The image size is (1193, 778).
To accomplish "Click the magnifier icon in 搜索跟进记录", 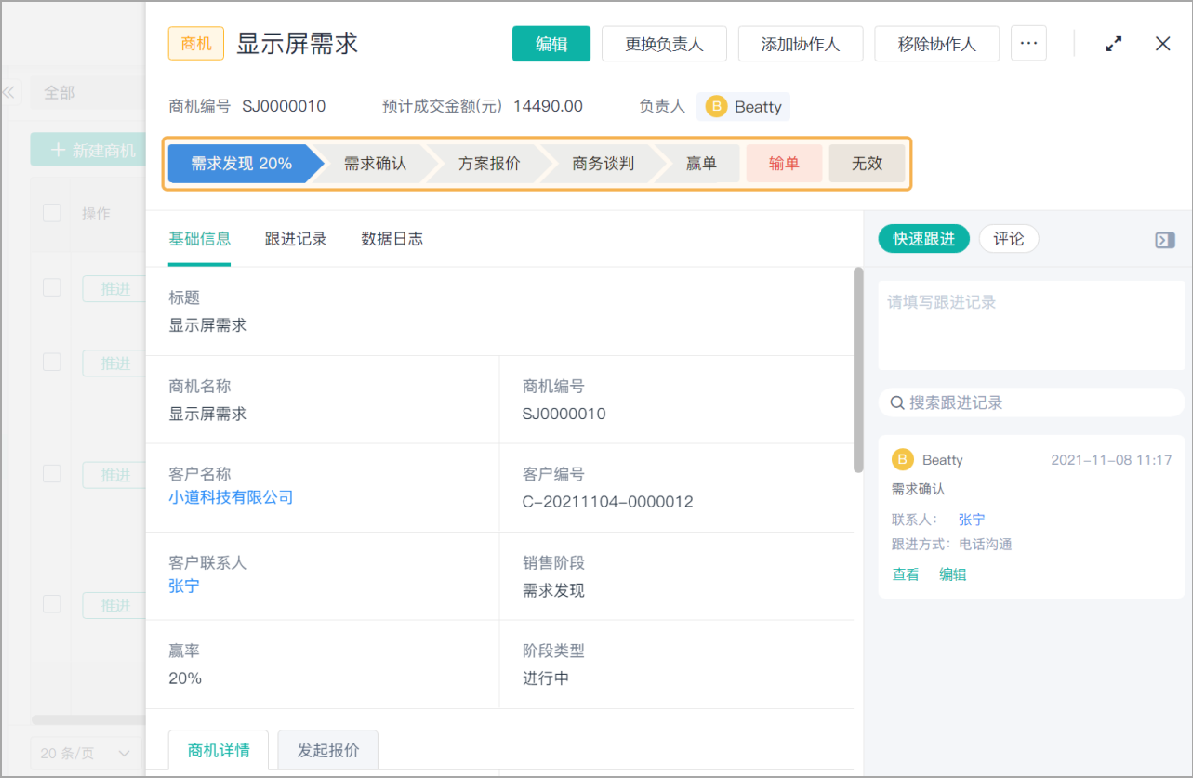I will click(x=897, y=402).
